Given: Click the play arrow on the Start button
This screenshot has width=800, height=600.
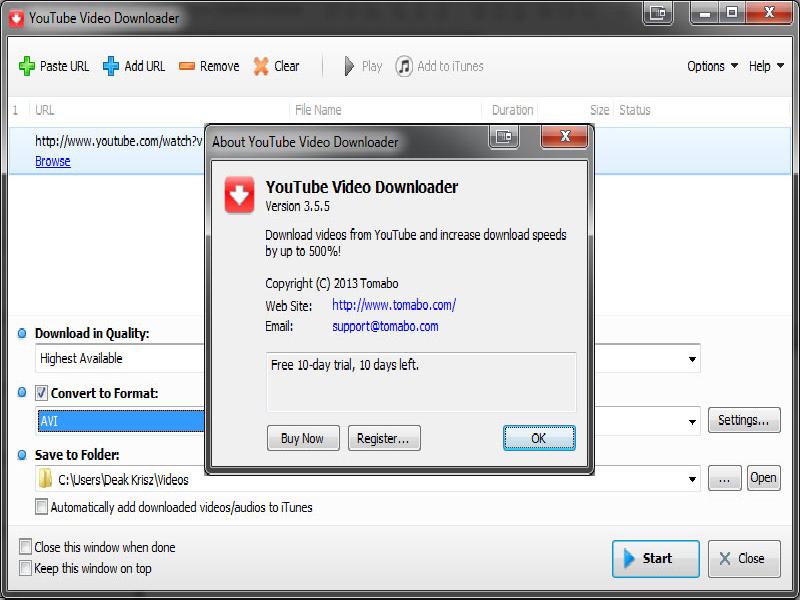Looking at the screenshot, I should click(629, 558).
